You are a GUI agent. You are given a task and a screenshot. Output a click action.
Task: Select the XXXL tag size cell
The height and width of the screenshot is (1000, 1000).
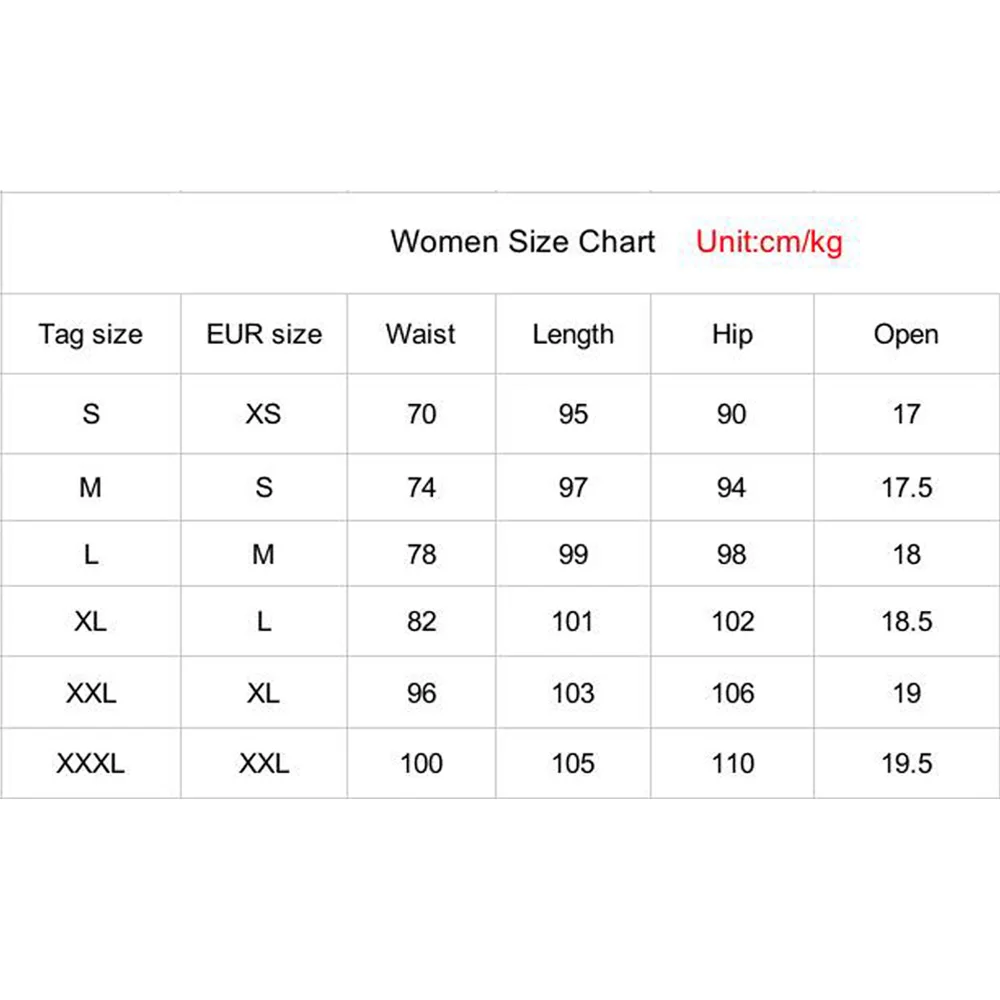click(x=91, y=763)
